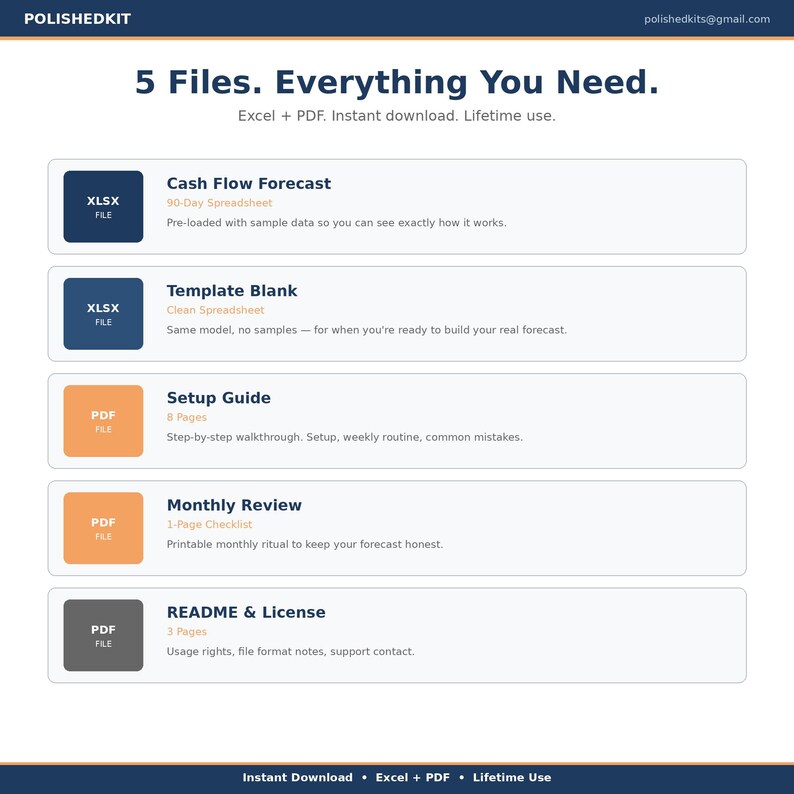Click the POLISHEDKIT logo in the header

(77, 19)
